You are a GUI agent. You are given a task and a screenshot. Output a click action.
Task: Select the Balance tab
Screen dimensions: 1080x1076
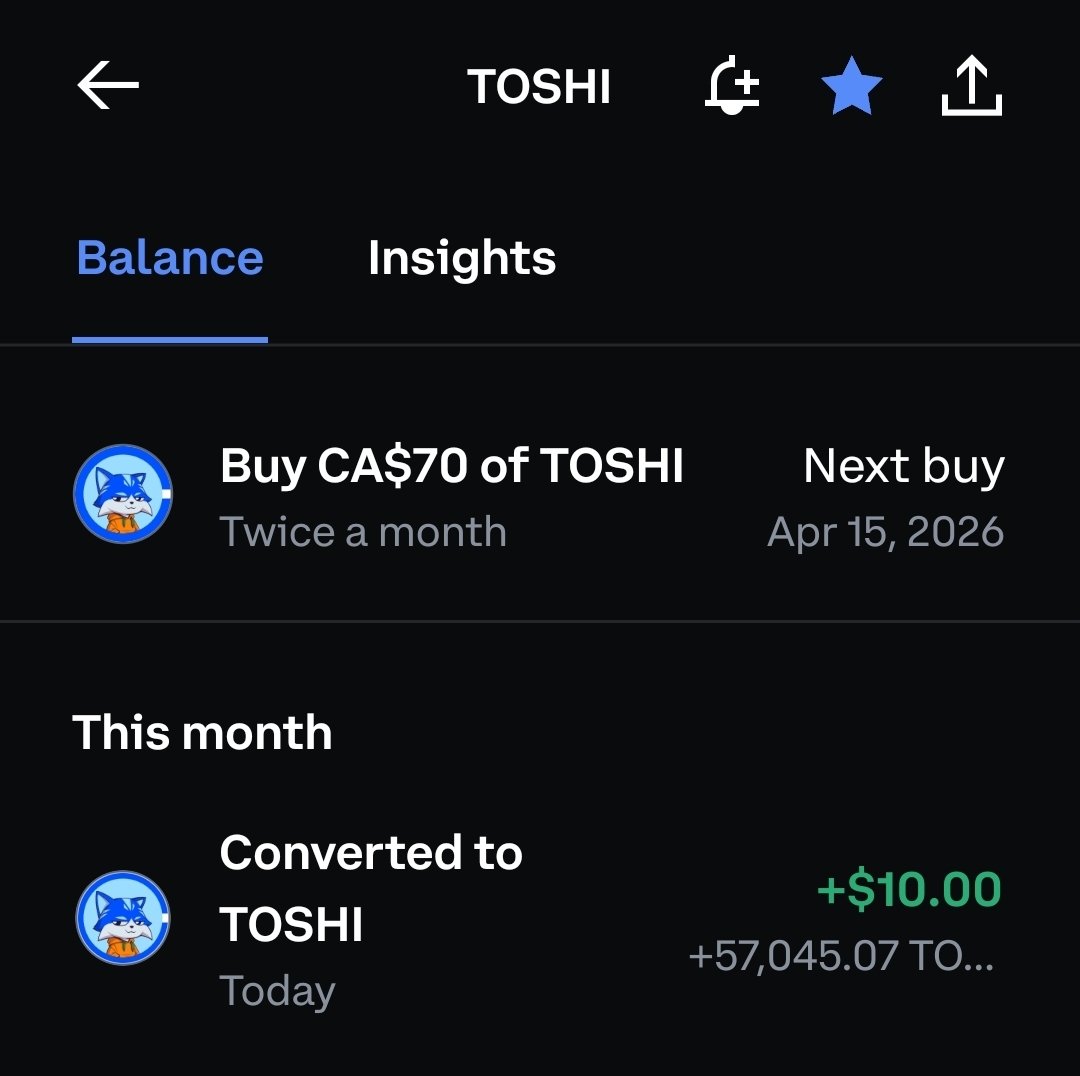click(170, 258)
